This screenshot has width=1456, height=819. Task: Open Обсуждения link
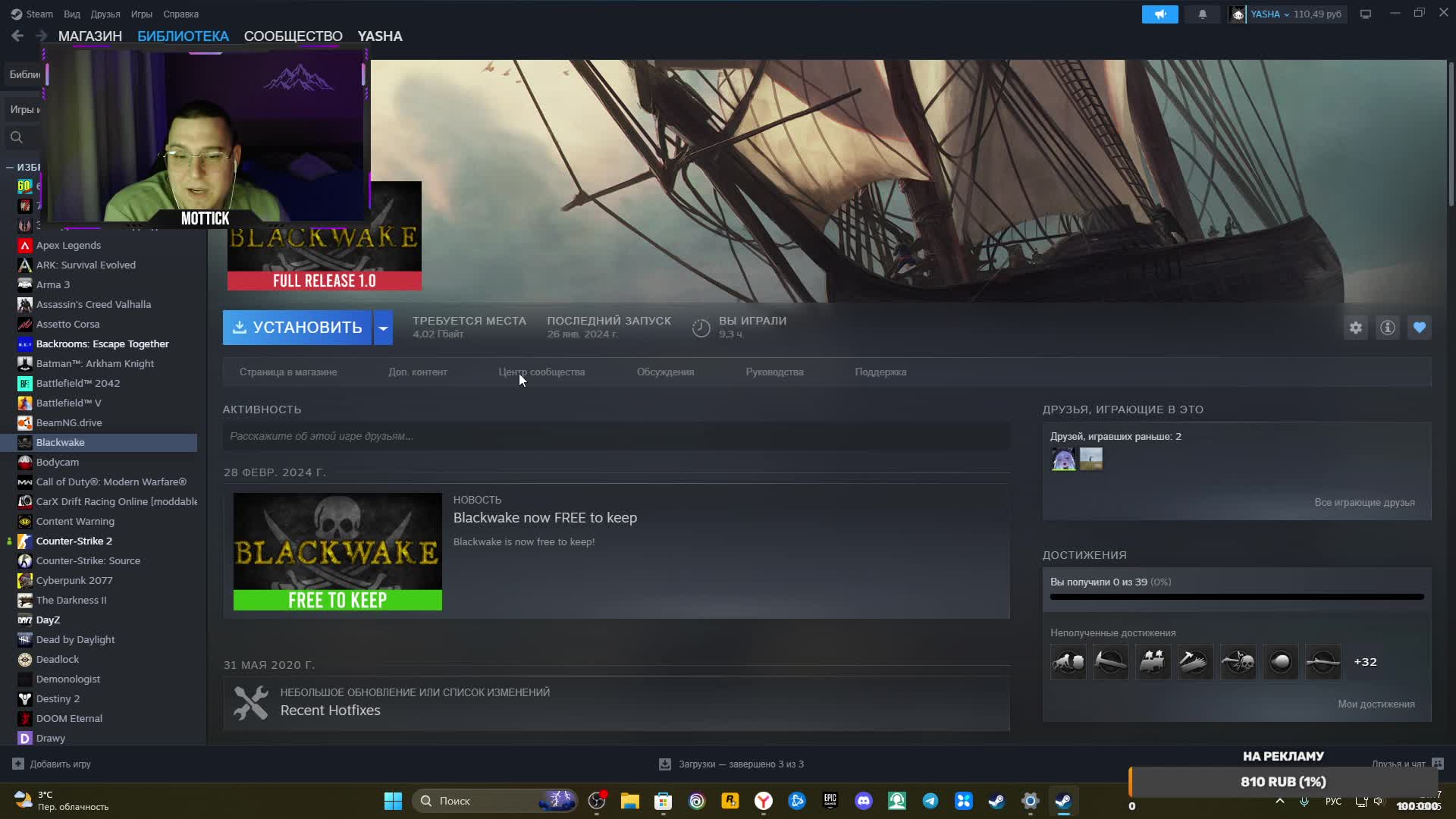pos(665,372)
